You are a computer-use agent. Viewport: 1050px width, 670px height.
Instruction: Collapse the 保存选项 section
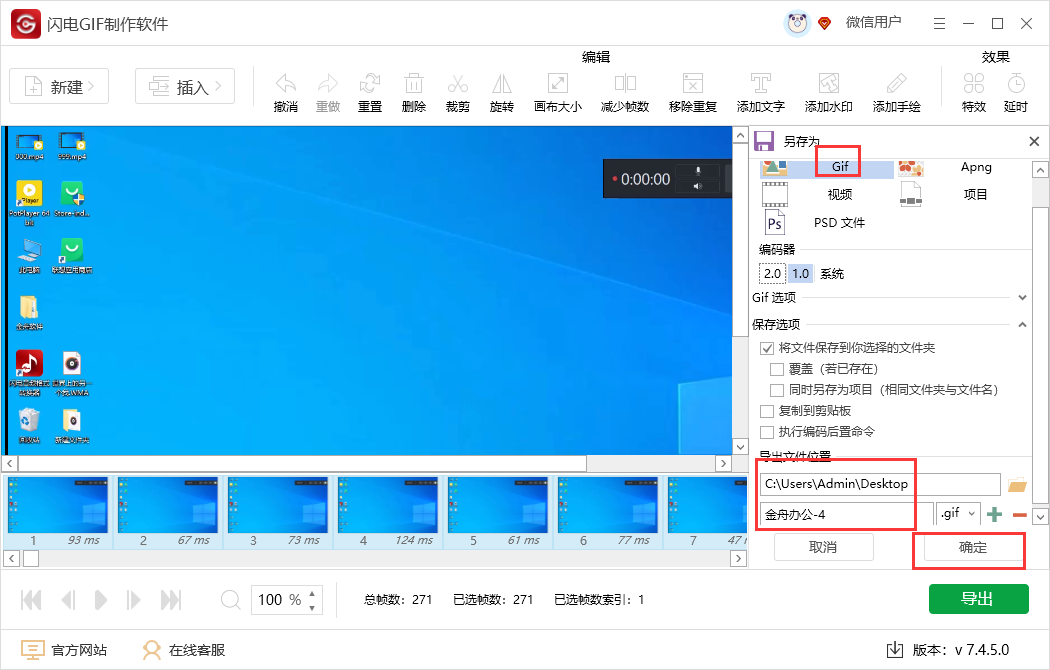[x=1022, y=325]
